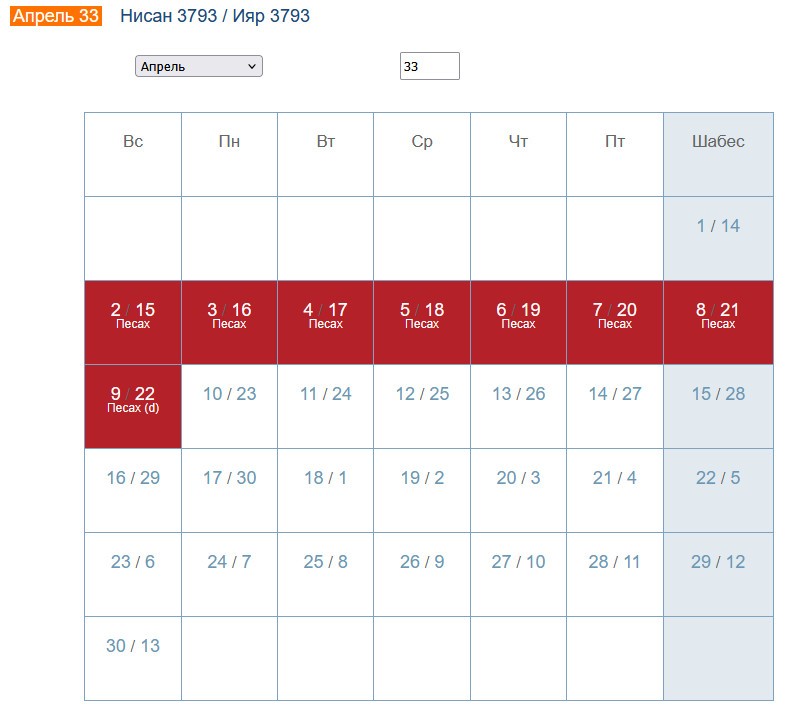The image size is (807, 706).
Task: Select Песах day 5 / 18
Action: click(422, 315)
